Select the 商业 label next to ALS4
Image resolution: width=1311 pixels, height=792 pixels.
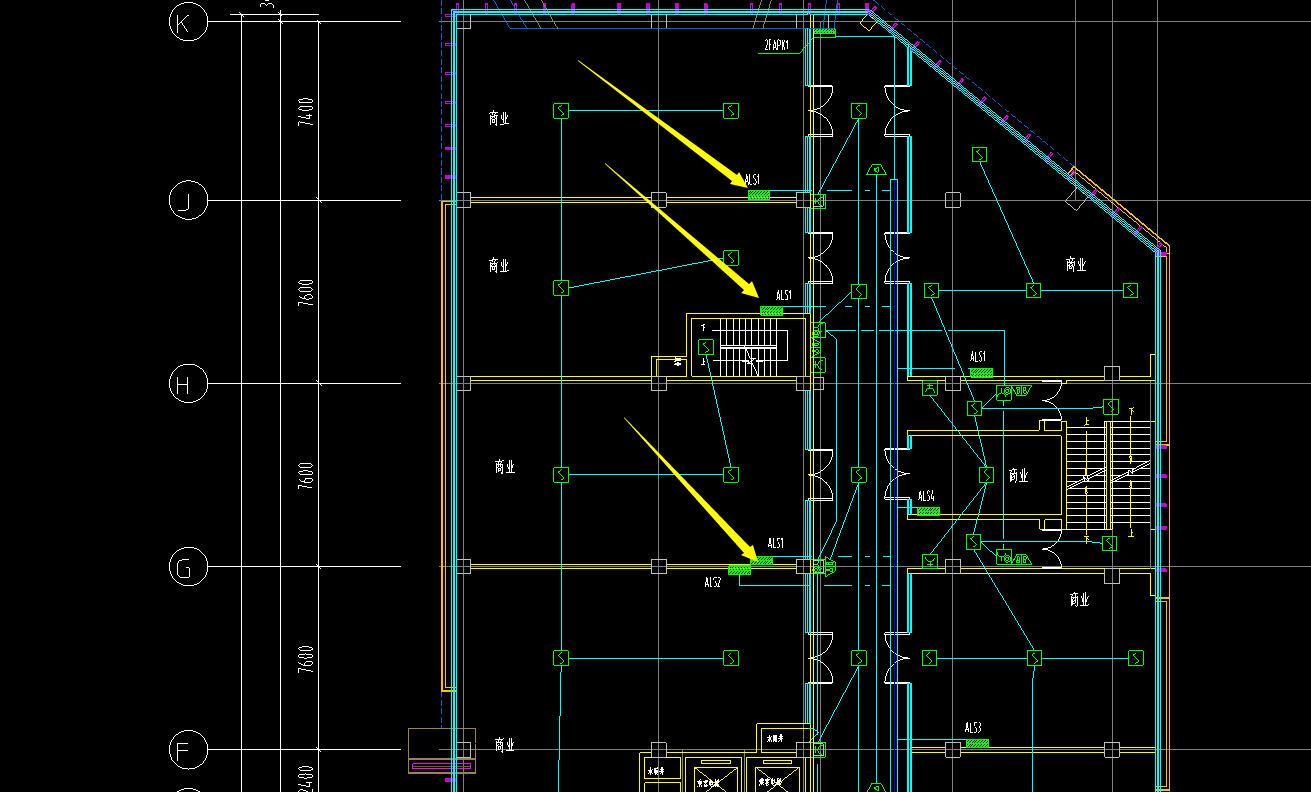click(1019, 476)
